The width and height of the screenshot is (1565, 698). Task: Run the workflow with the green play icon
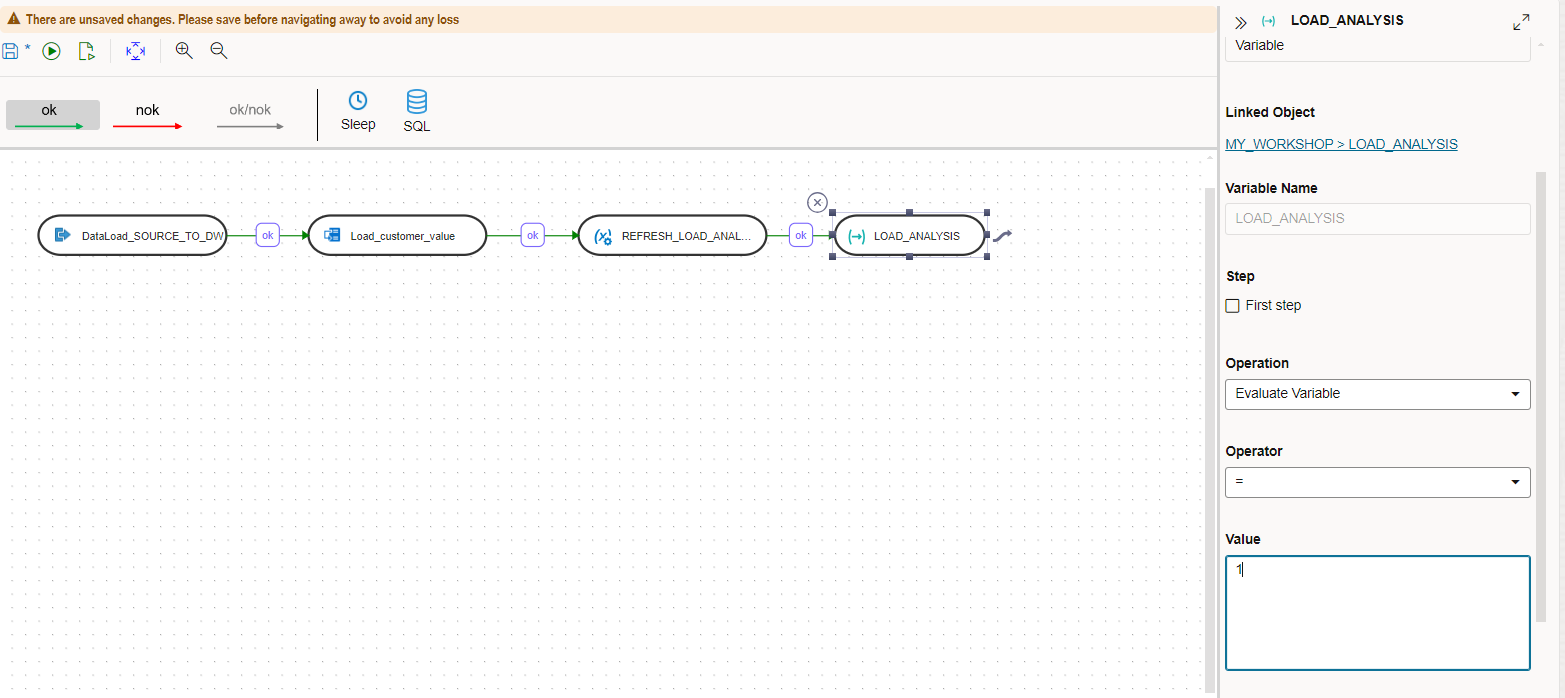pos(52,51)
